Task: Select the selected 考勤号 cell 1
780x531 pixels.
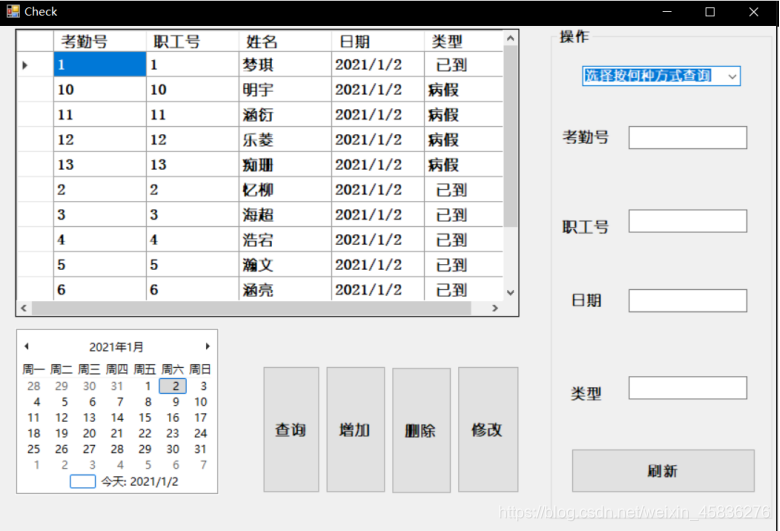Action: [x=100, y=65]
